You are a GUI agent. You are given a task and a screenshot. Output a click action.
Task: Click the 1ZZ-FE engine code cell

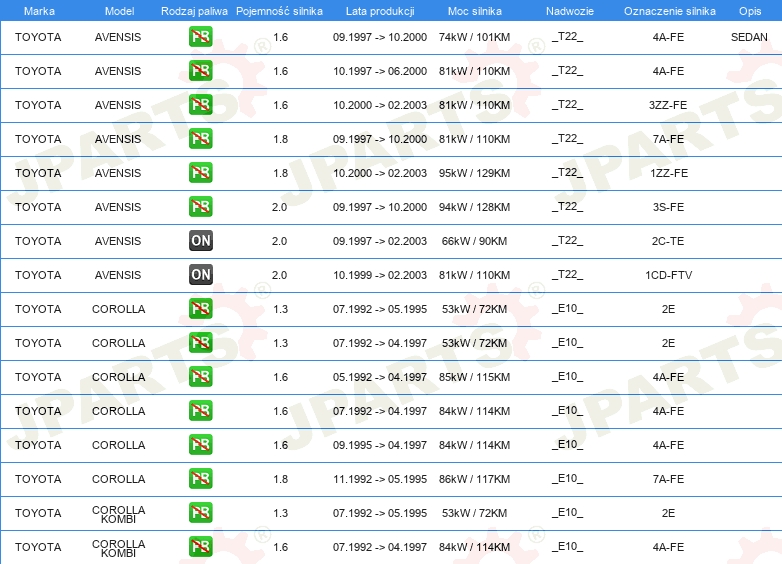pos(669,173)
